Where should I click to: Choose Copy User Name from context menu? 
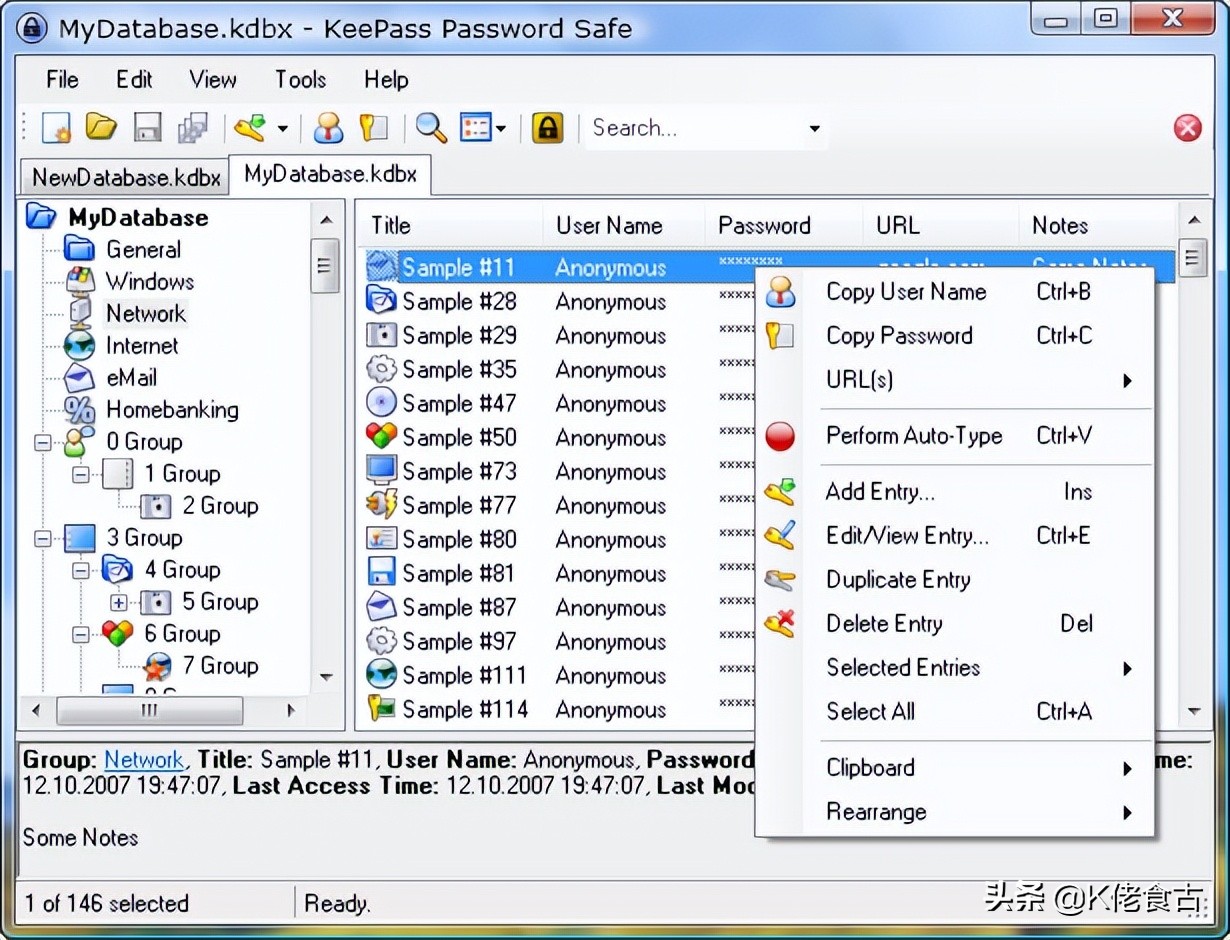[x=954, y=292]
